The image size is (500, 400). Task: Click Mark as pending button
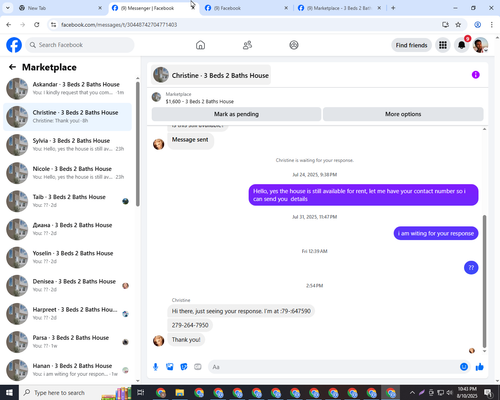tap(236, 114)
